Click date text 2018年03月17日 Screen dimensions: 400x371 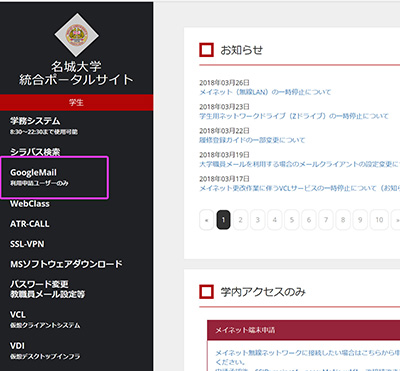(x=224, y=179)
